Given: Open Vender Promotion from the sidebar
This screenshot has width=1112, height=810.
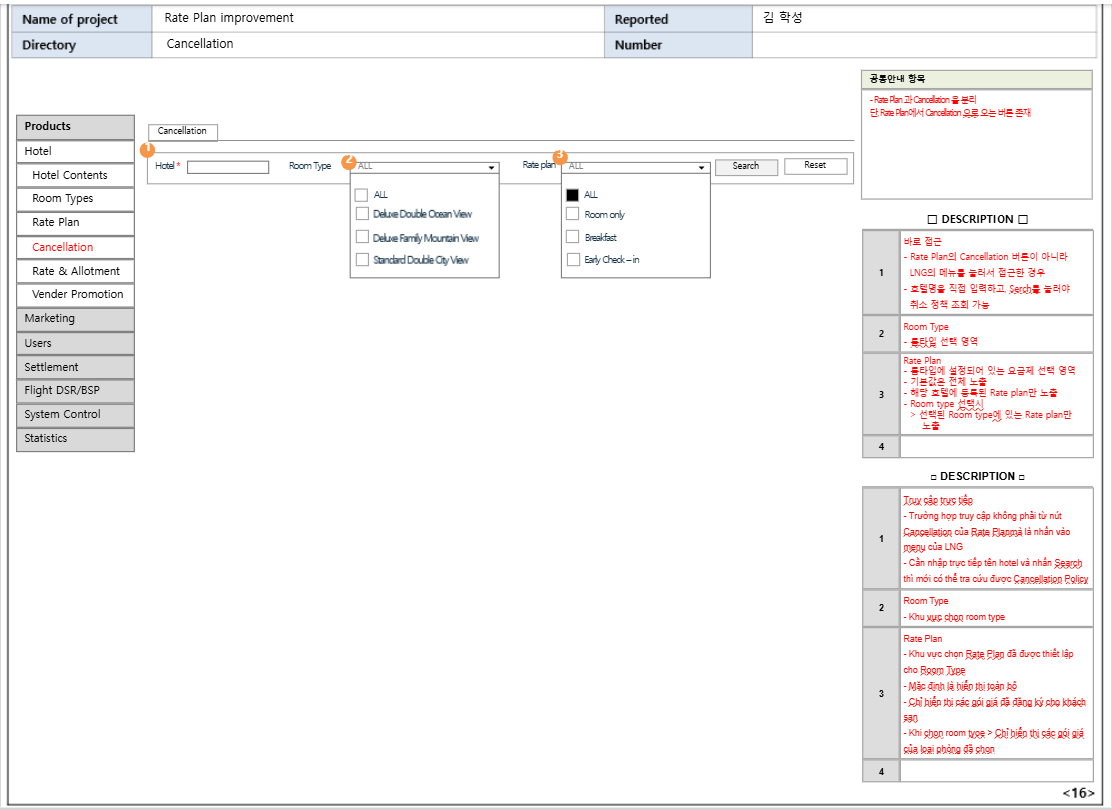Looking at the screenshot, I should [75, 294].
